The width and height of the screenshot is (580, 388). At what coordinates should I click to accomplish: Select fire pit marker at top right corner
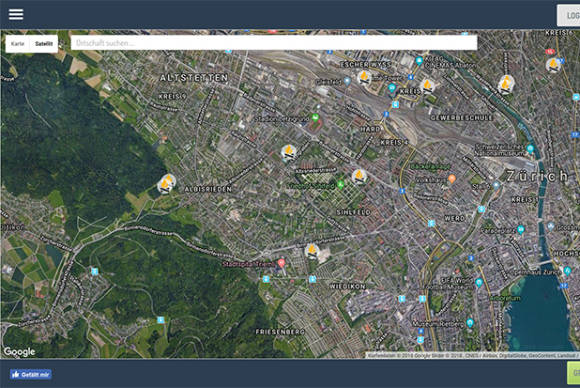[553, 65]
